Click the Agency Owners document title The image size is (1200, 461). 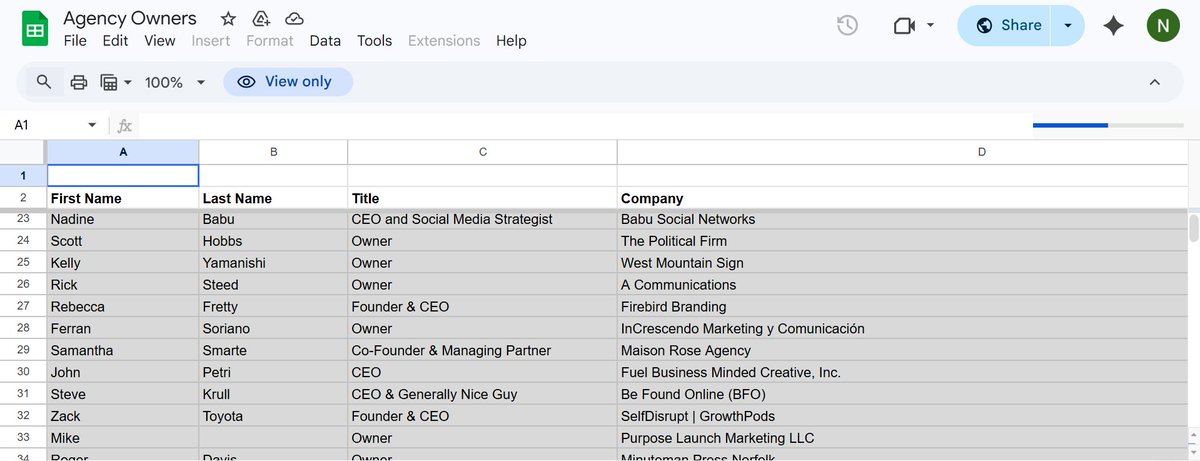coord(130,18)
